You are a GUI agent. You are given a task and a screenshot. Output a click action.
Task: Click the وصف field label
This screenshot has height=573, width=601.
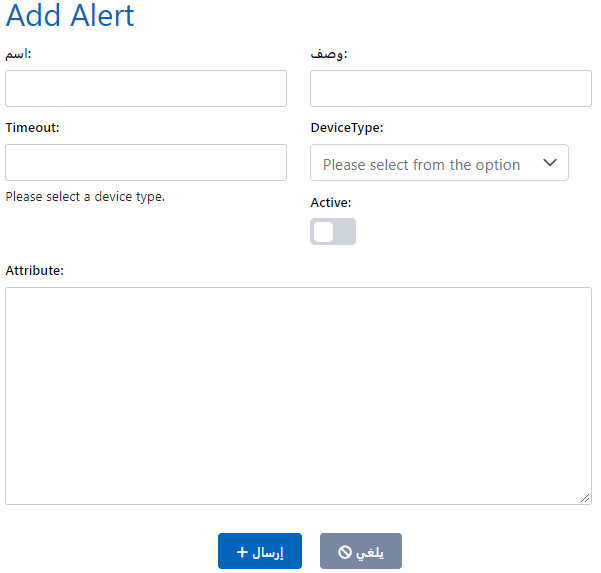coord(328,54)
